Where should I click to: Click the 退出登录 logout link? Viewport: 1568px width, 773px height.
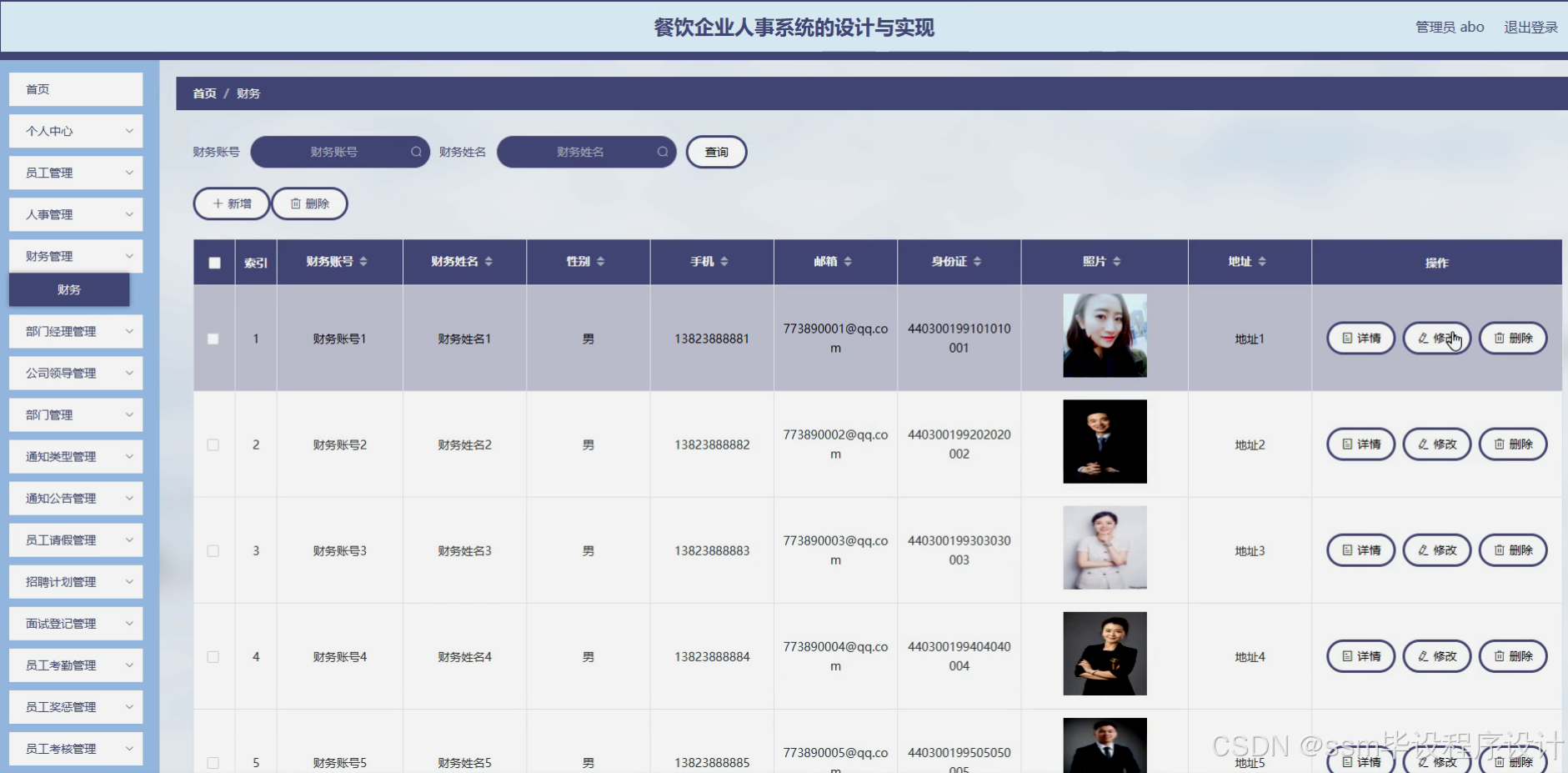(x=1530, y=27)
